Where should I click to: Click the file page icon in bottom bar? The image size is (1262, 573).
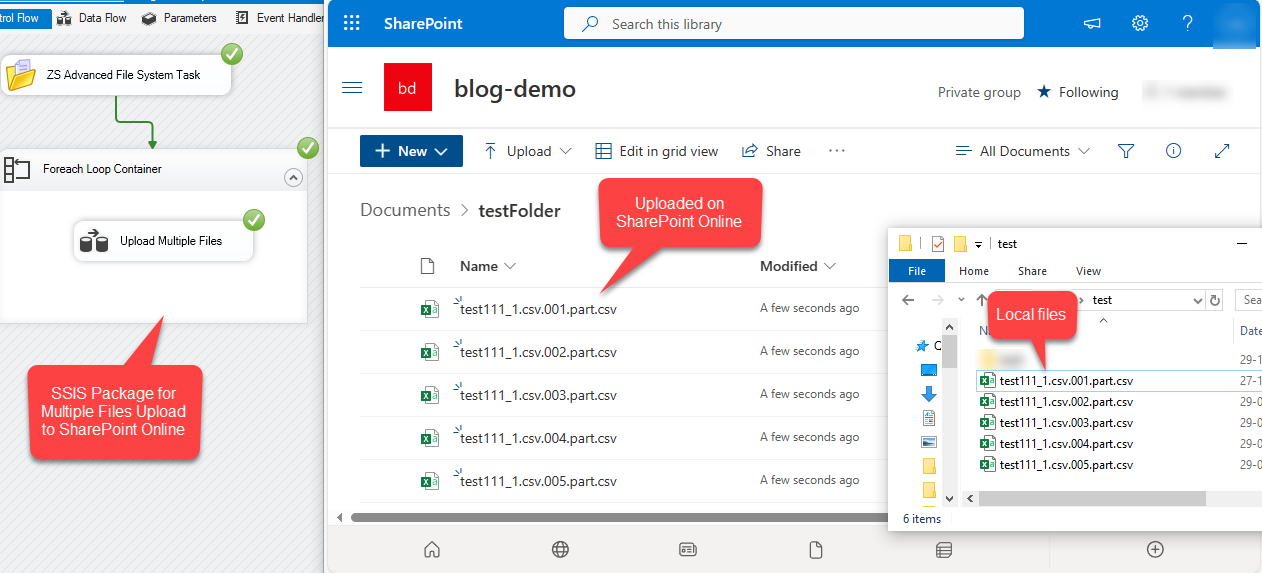815,549
